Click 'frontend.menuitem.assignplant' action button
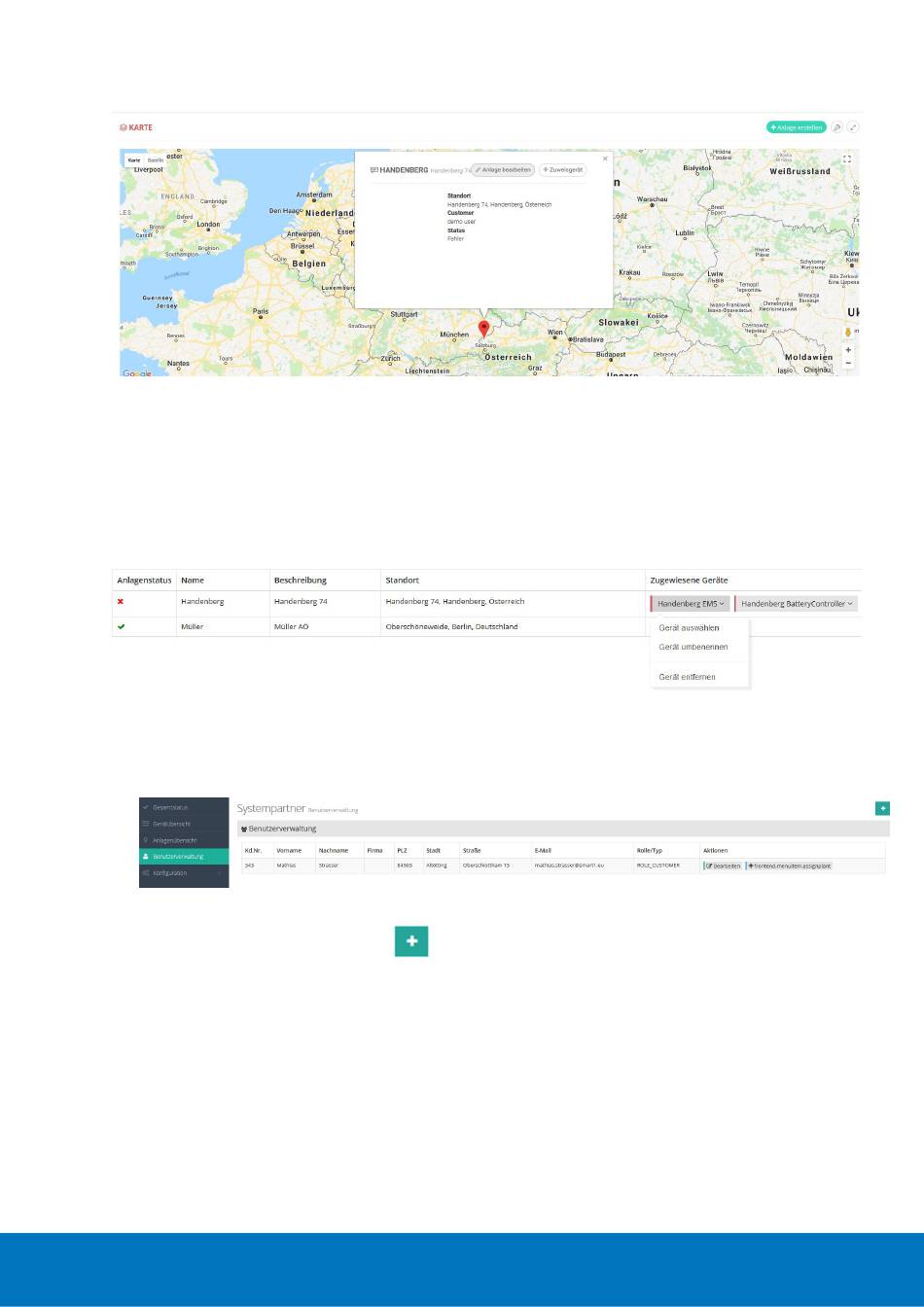Image resolution: width=924 pixels, height=1307 pixels. tap(790, 865)
